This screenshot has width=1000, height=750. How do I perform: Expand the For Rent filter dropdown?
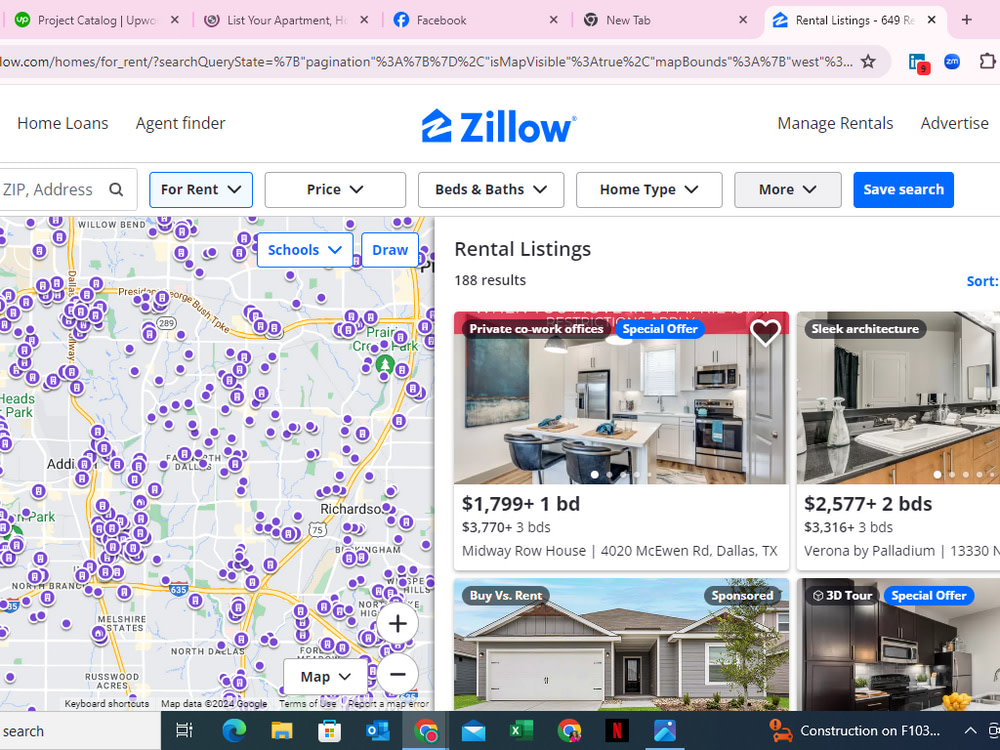pos(201,189)
